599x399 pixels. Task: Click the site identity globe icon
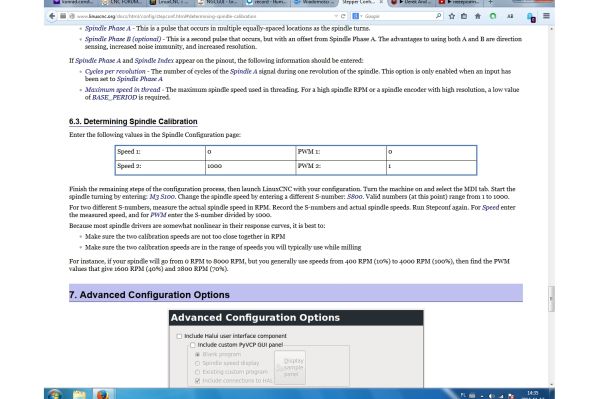(72, 16)
